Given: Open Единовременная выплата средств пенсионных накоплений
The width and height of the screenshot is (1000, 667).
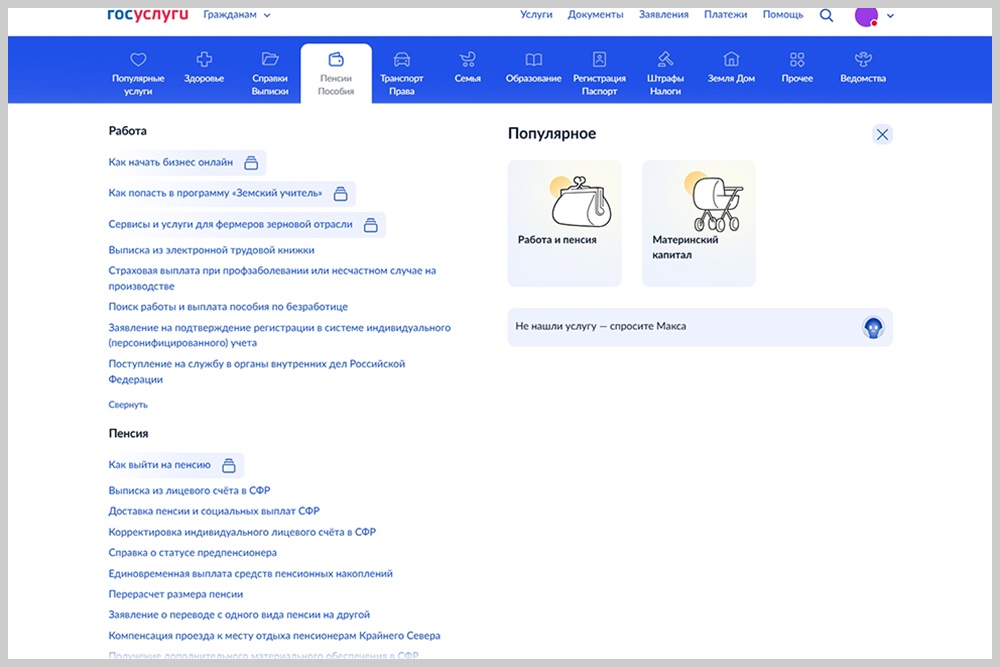Looking at the screenshot, I should pos(251,573).
